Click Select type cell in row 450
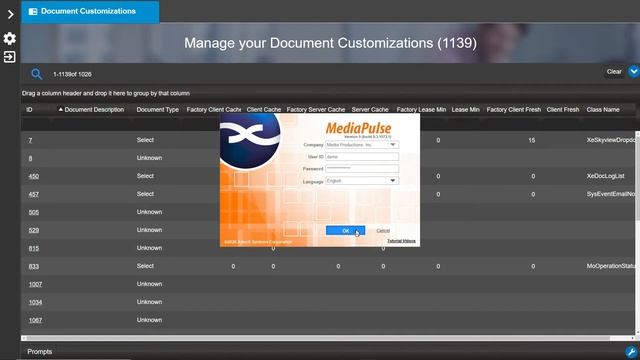This screenshot has height=360, width=640. 145,176
